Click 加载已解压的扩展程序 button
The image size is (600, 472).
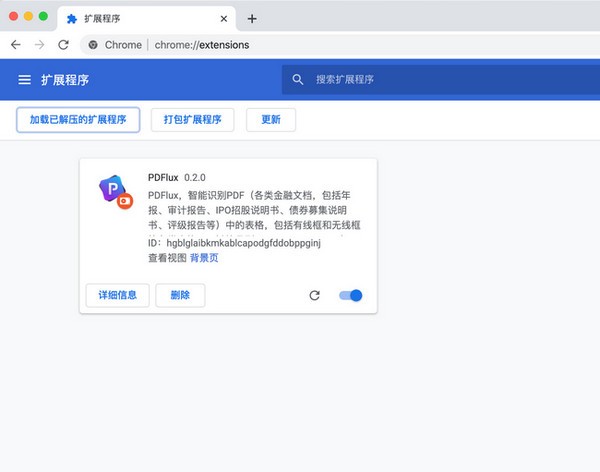[x=78, y=120]
